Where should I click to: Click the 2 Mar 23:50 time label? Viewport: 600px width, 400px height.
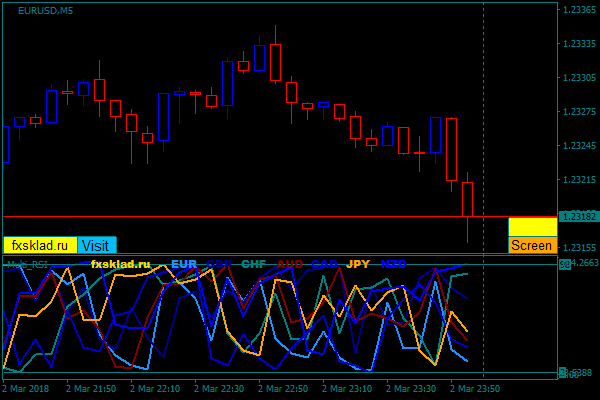coord(474,389)
